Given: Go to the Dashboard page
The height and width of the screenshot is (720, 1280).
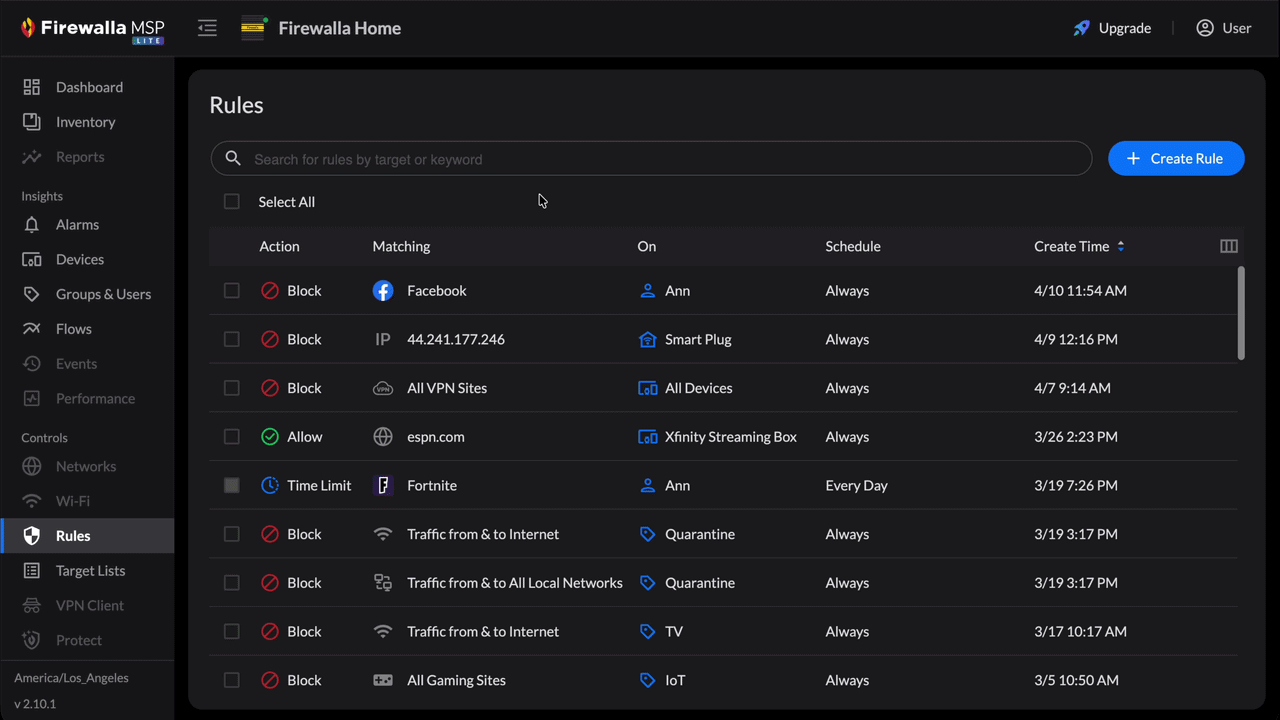Looking at the screenshot, I should (x=89, y=87).
